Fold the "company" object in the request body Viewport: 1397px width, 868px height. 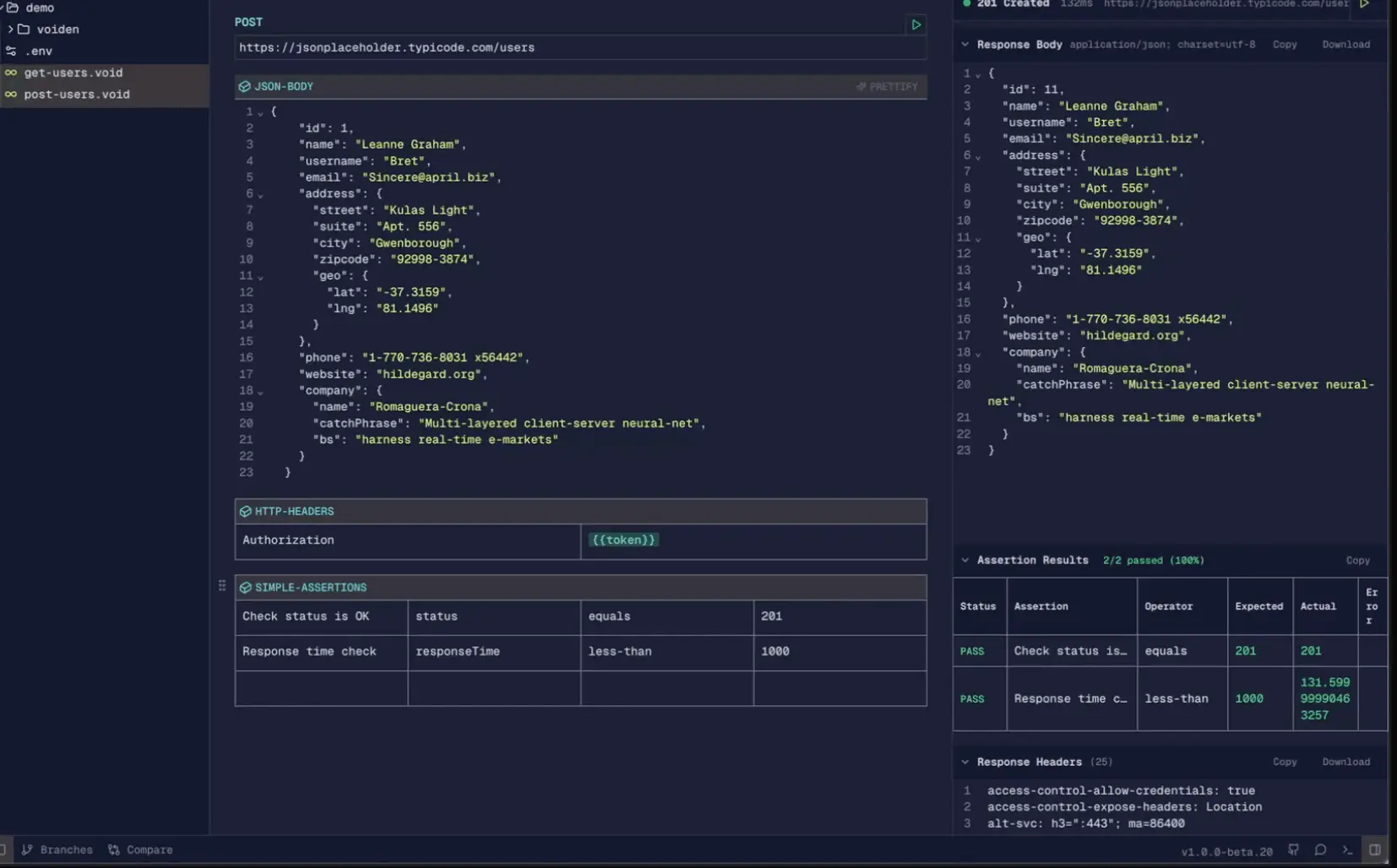pos(260,392)
